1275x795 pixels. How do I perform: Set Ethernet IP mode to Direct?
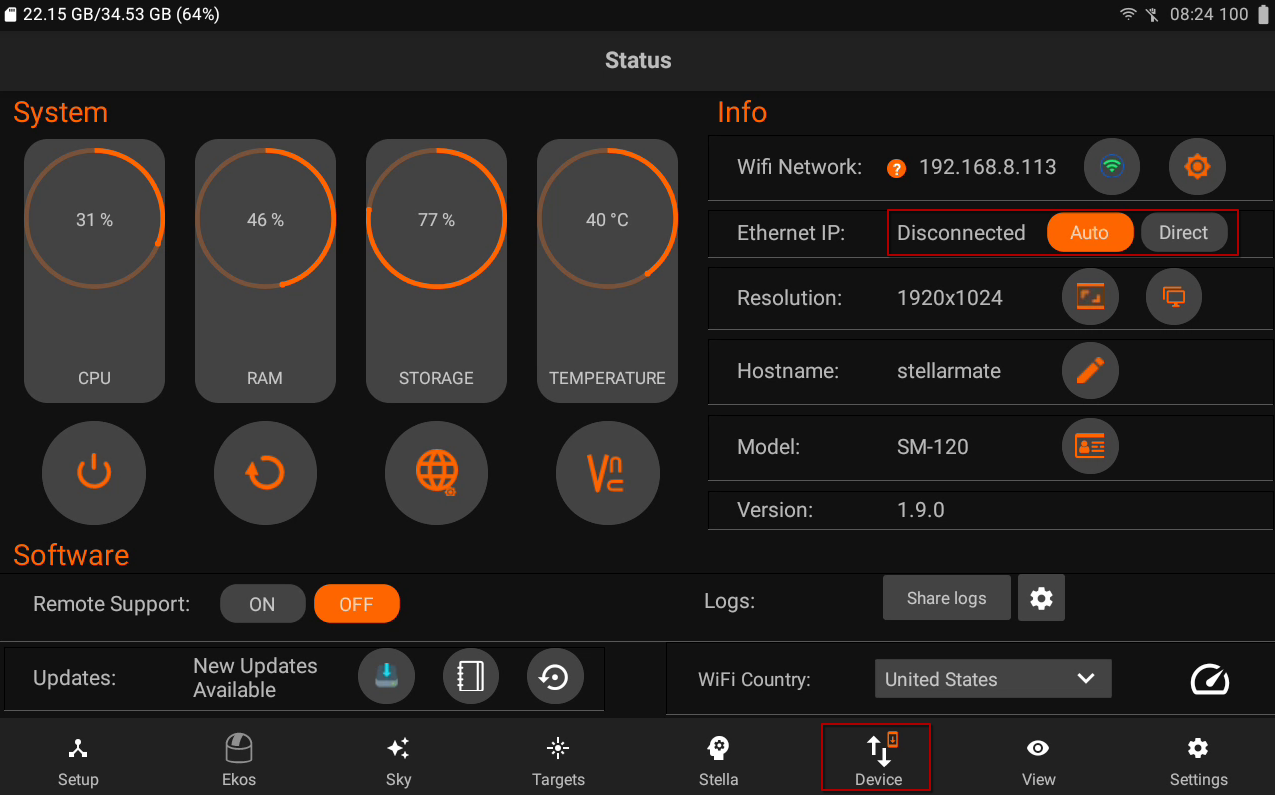pyautogui.click(x=1183, y=233)
